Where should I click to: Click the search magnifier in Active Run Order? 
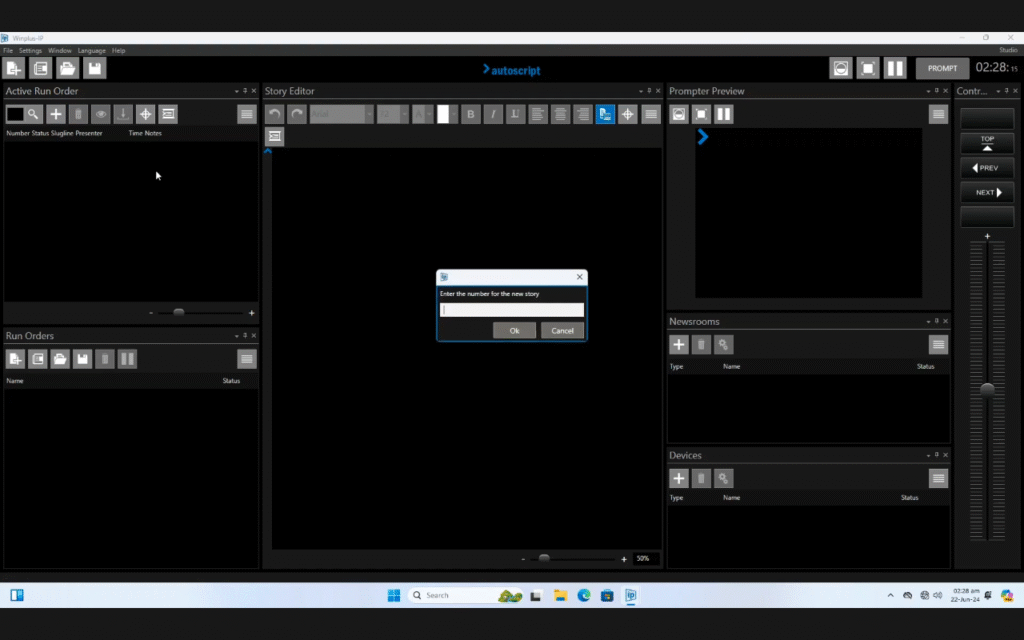(x=33, y=114)
